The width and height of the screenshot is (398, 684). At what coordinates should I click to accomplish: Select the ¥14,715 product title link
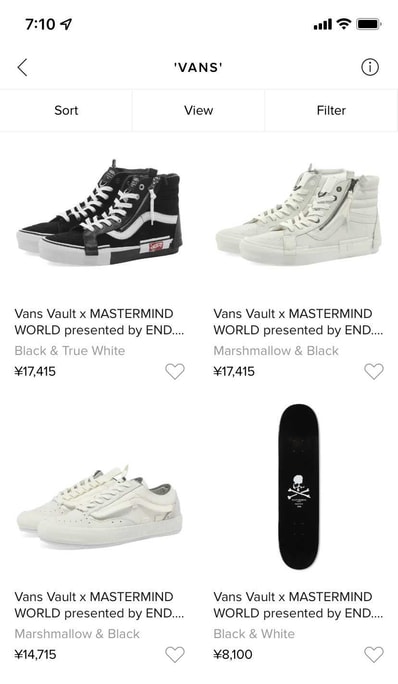[99, 605]
